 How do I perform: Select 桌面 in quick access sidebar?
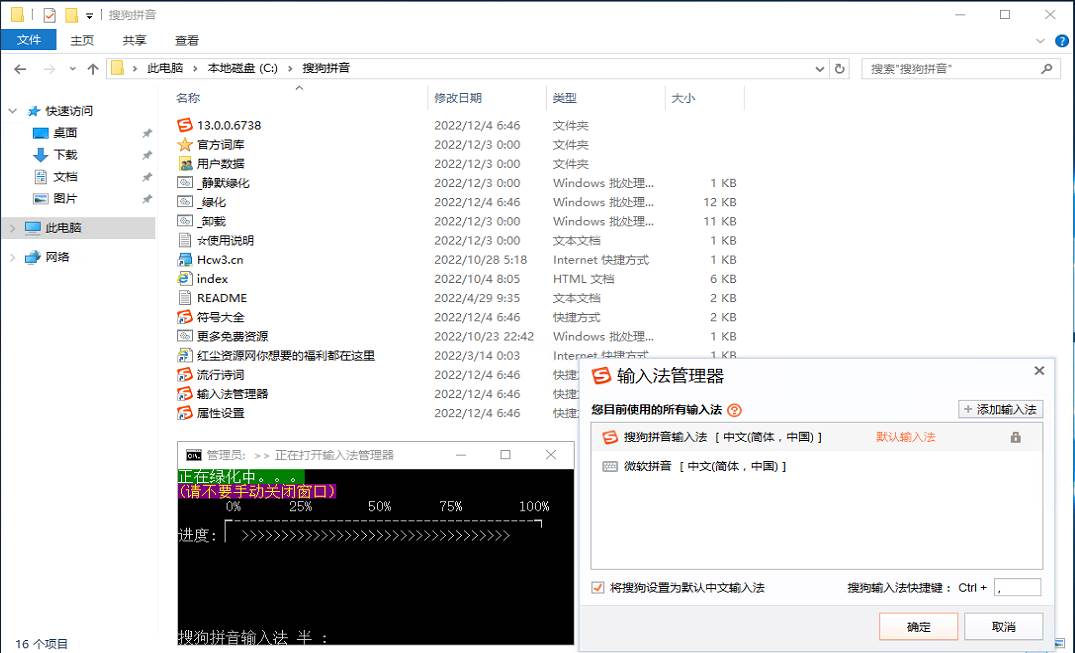click(65, 133)
